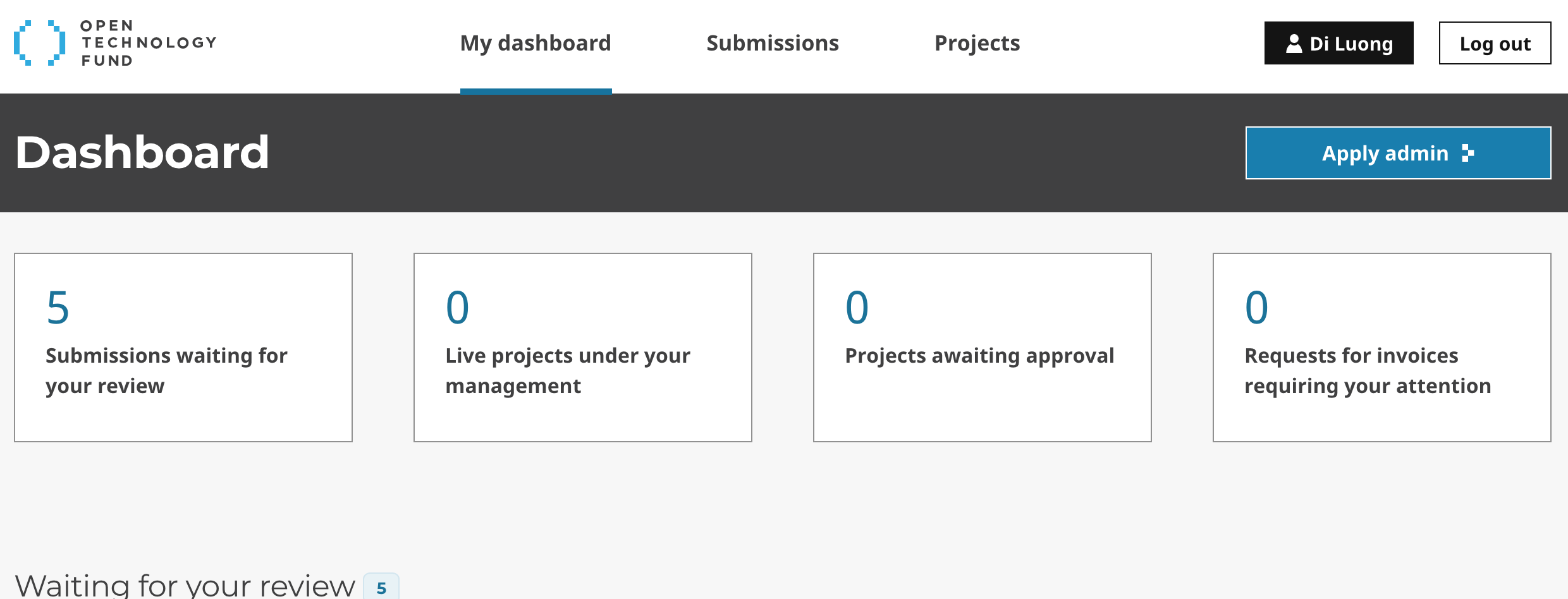1568x599 pixels.
Task: Open the Projects navigation item
Action: click(977, 43)
